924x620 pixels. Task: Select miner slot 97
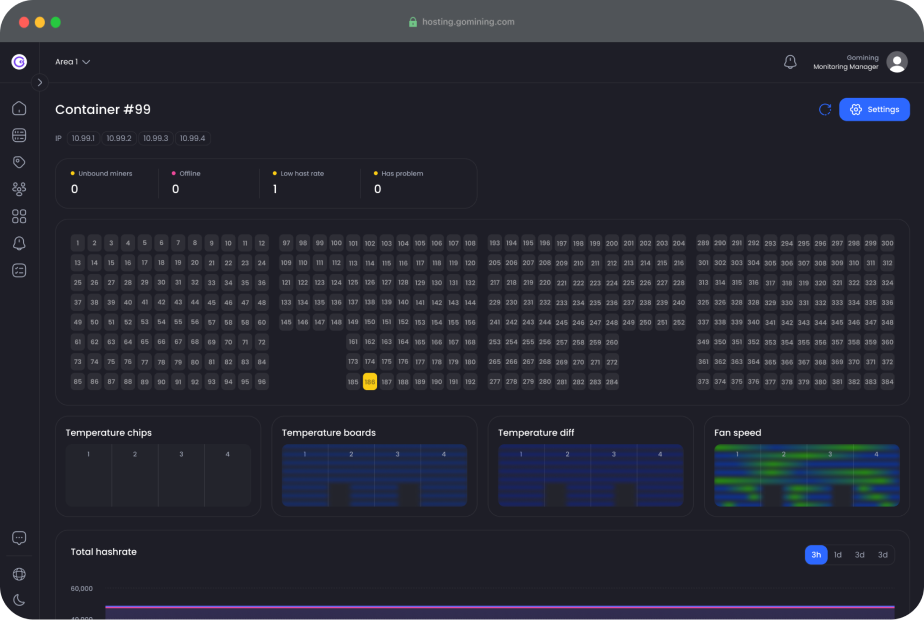click(286, 243)
